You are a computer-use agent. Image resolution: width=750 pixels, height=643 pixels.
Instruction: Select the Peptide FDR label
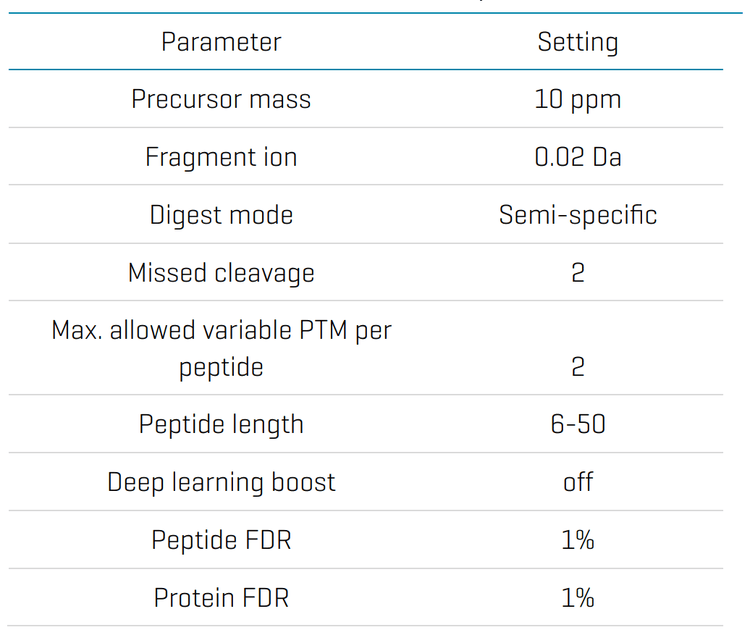(x=221, y=540)
